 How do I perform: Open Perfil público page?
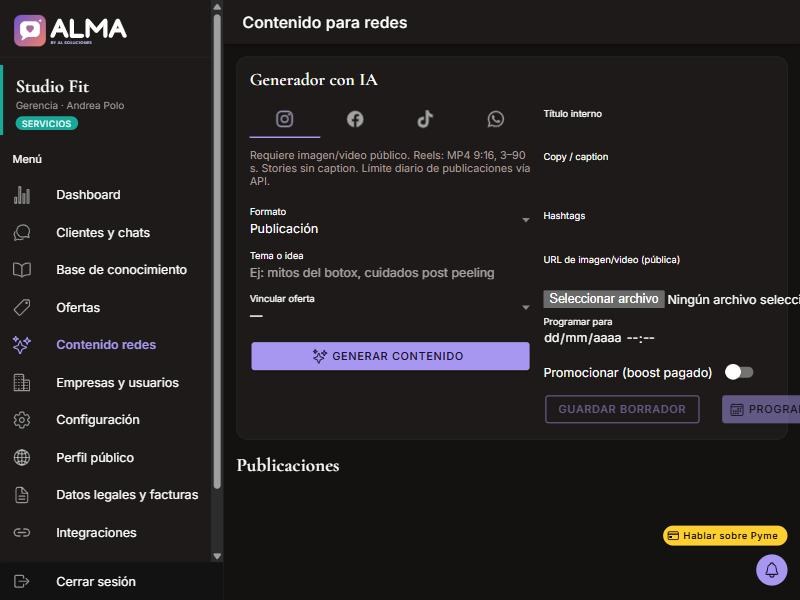click(106, 458)
